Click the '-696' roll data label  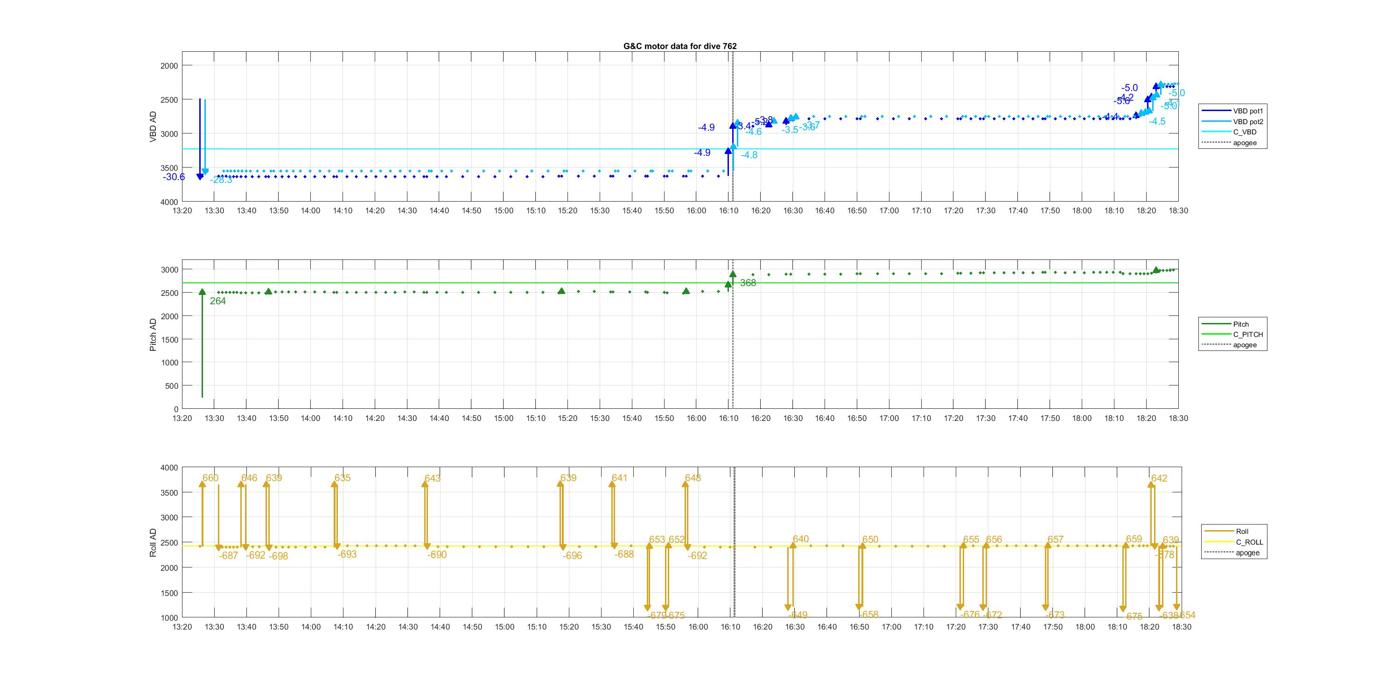(572, 555)
